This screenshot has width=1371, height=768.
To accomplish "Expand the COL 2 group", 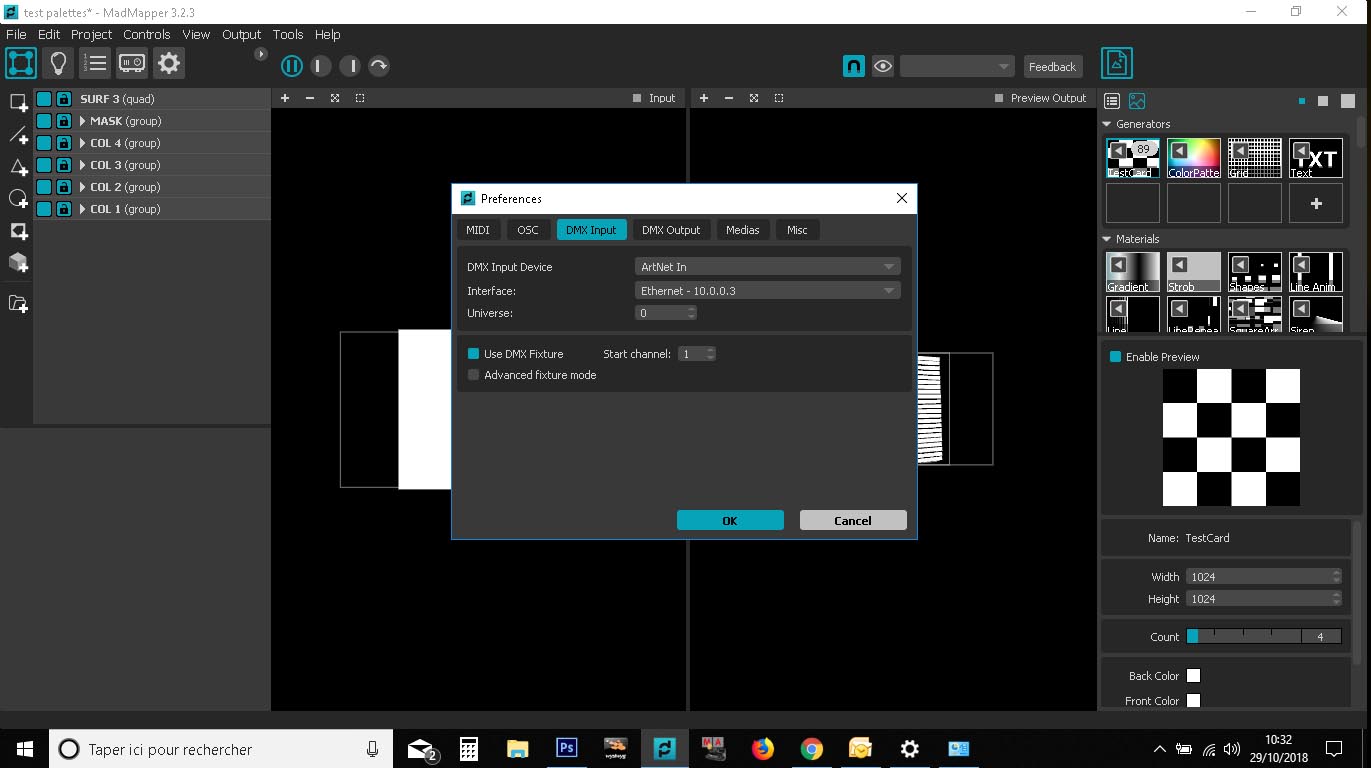I will pyautogui.click(x=83, y=187).
